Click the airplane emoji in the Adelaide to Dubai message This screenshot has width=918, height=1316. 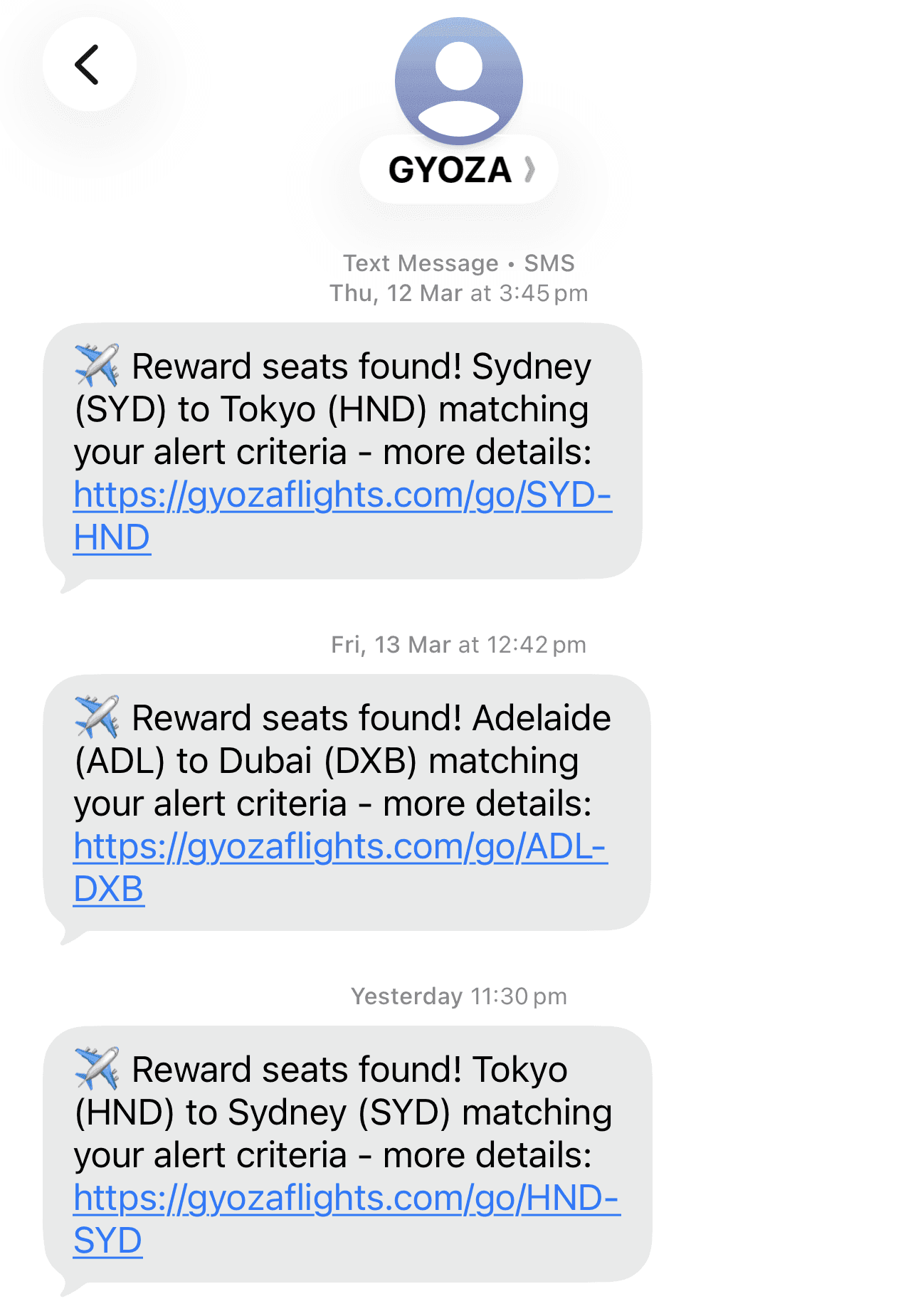coord(97,717)
